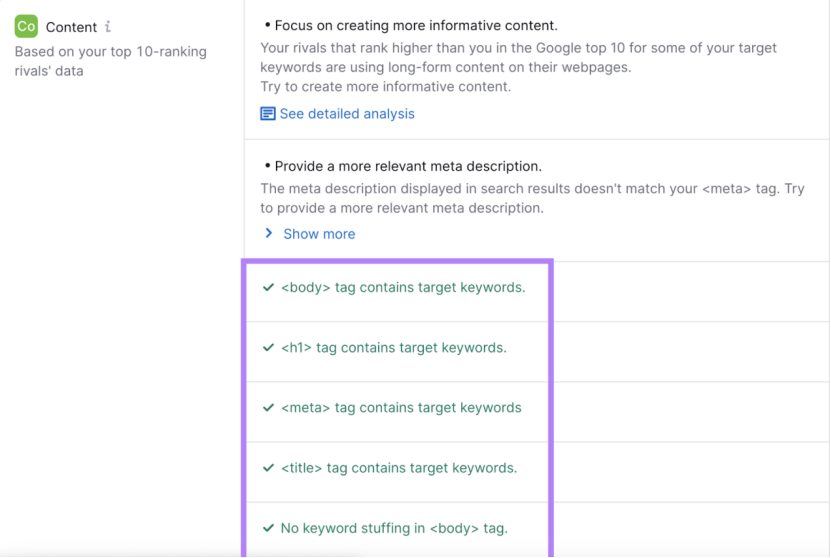Click the checkmark next to <h1> tag item
Screen dimensions: 831x558
tap(268, 348)
